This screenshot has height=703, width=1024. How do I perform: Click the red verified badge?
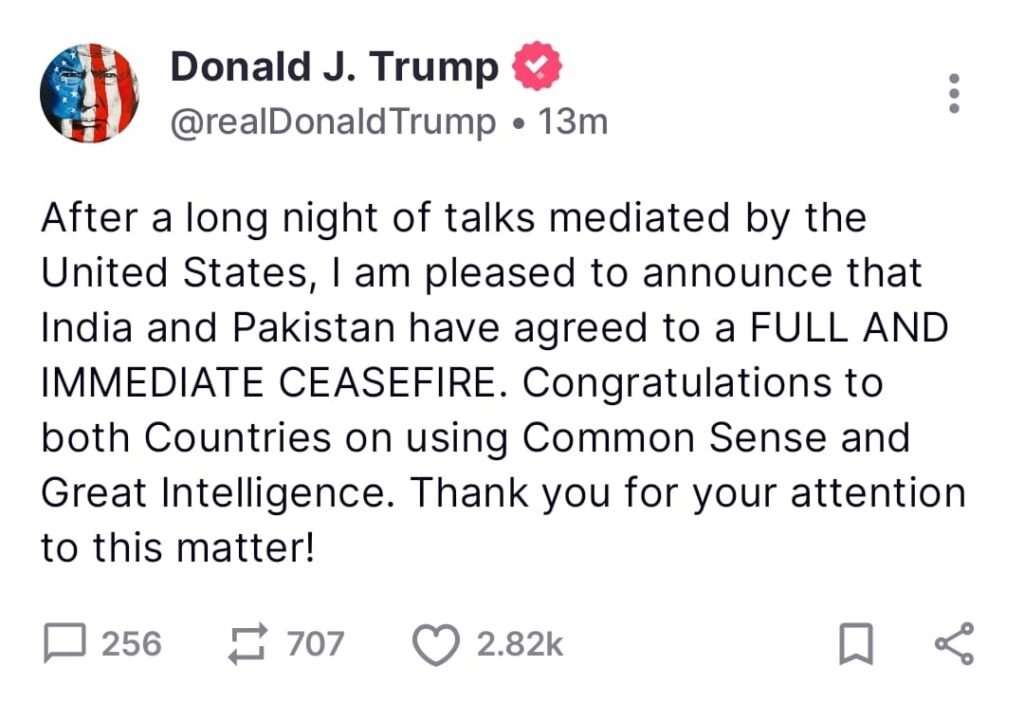click(x=536, y=67)
